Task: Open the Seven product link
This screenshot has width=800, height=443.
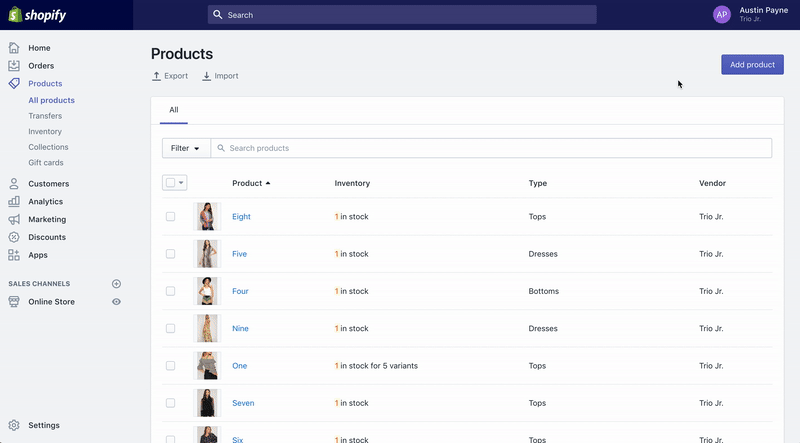Action: tap(243, 403)
